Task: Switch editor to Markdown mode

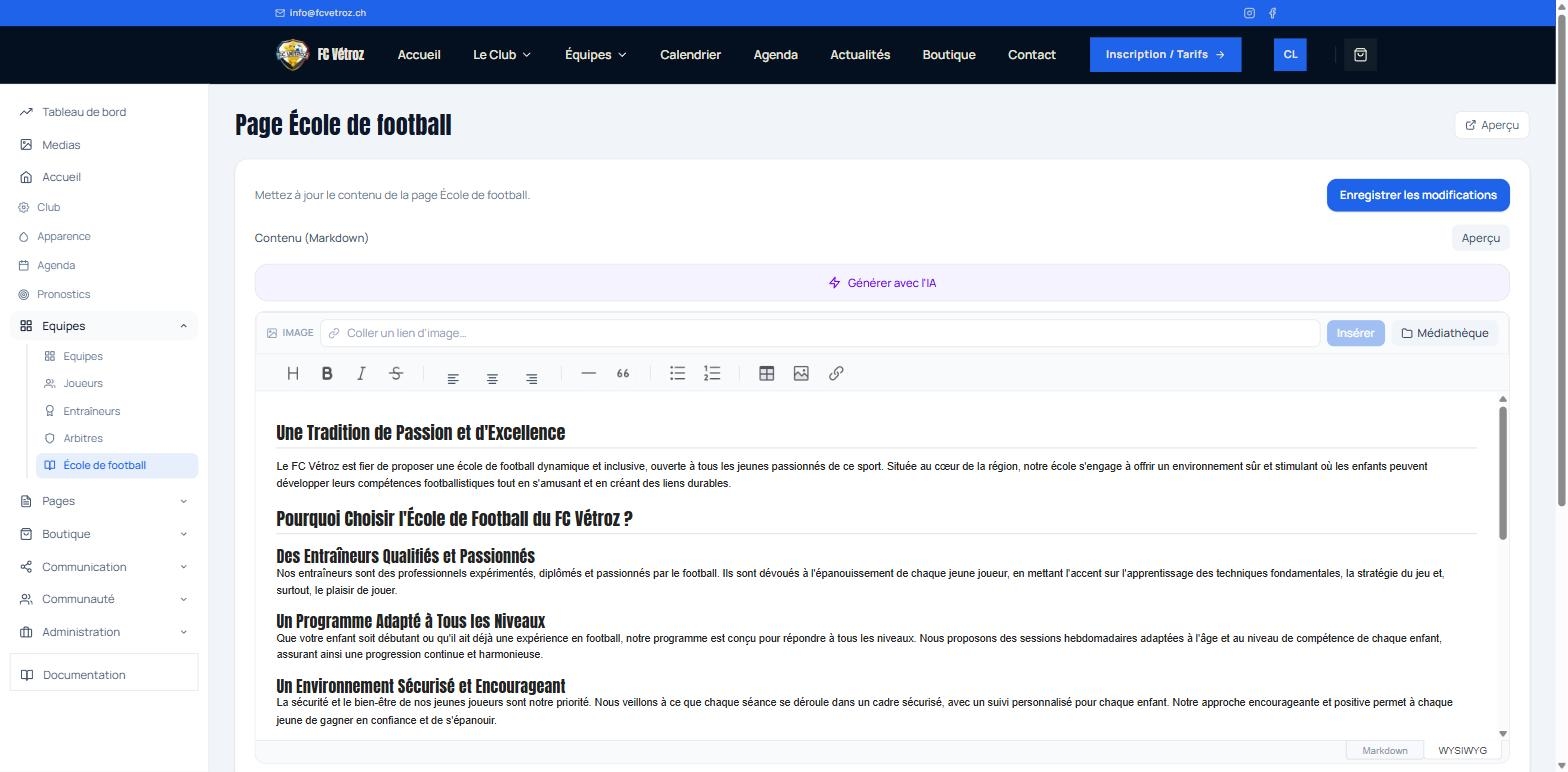Action: pos(1385,750)
